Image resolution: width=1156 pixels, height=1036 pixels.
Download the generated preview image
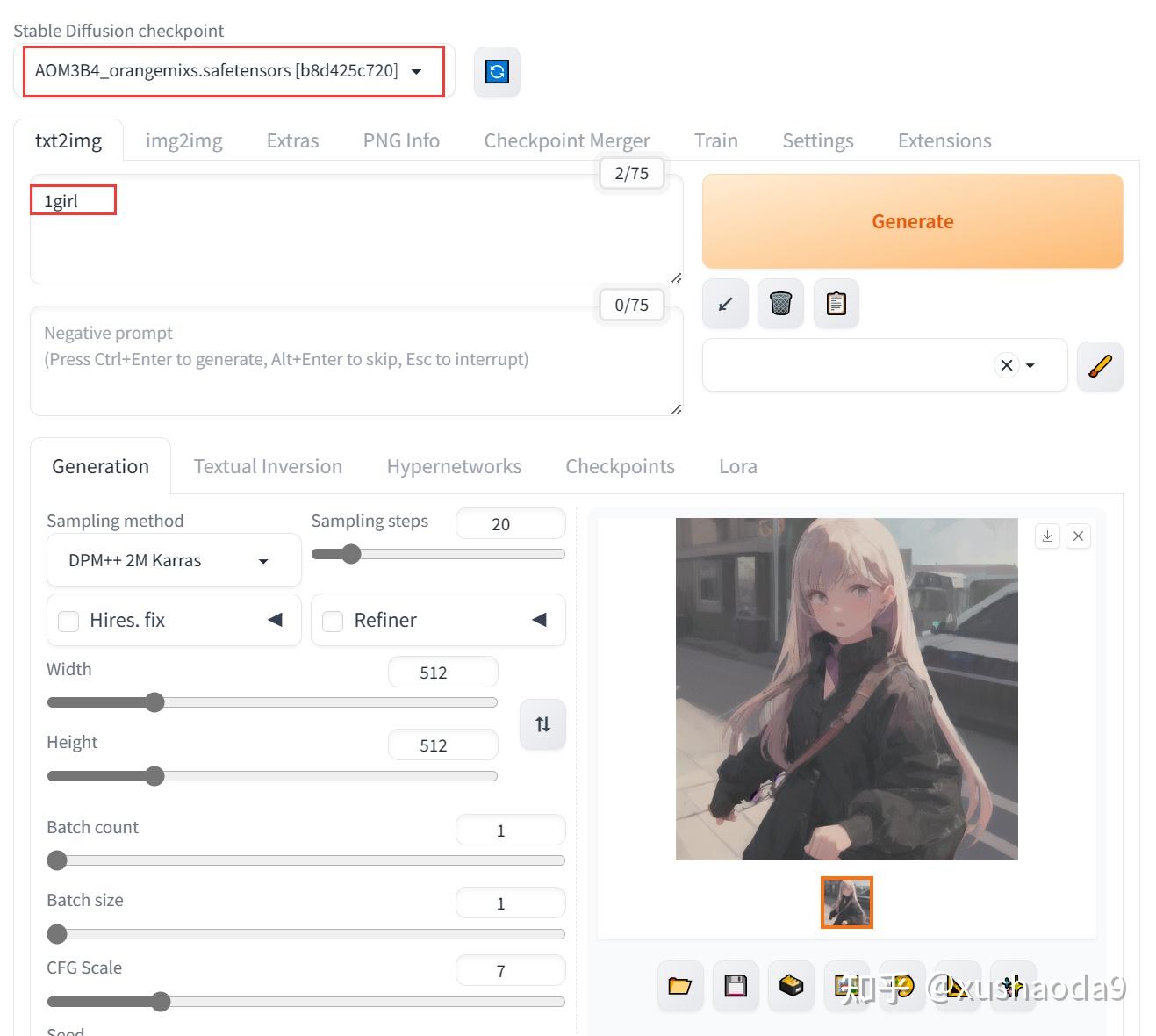click(1047, 536)
